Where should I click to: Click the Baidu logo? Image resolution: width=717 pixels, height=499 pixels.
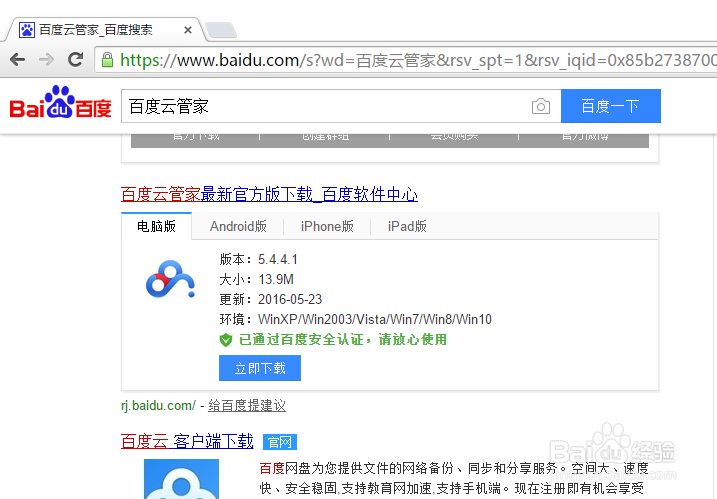pyautogui.click(x=60, y=102)
